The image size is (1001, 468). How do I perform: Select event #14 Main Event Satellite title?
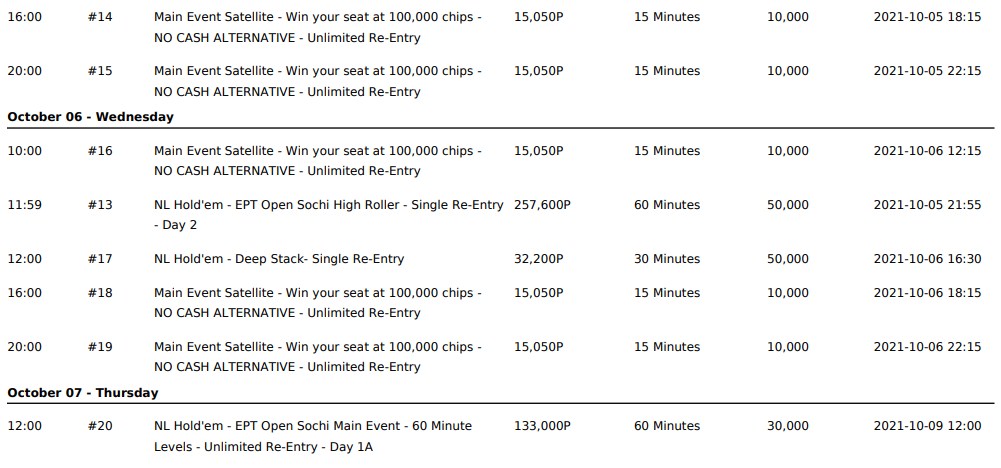[317, 27]
